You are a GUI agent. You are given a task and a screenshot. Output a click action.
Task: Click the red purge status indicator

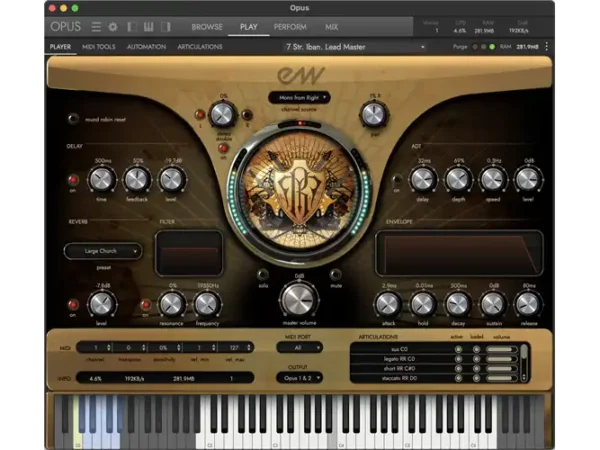click(475, 47)
